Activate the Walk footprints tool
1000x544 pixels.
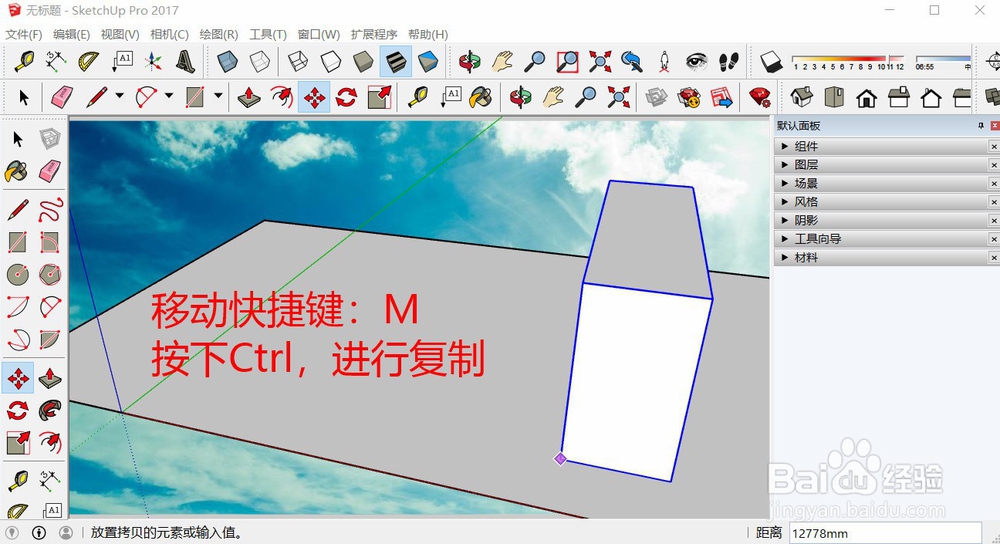[728, 61]
